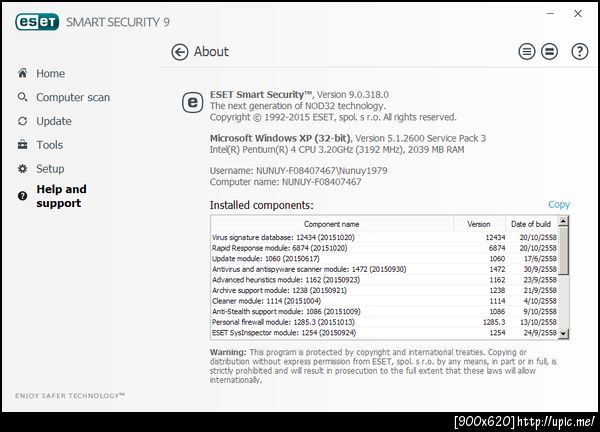Open the Computer scan section
600x432 pixels.
(x=73, y=97)
